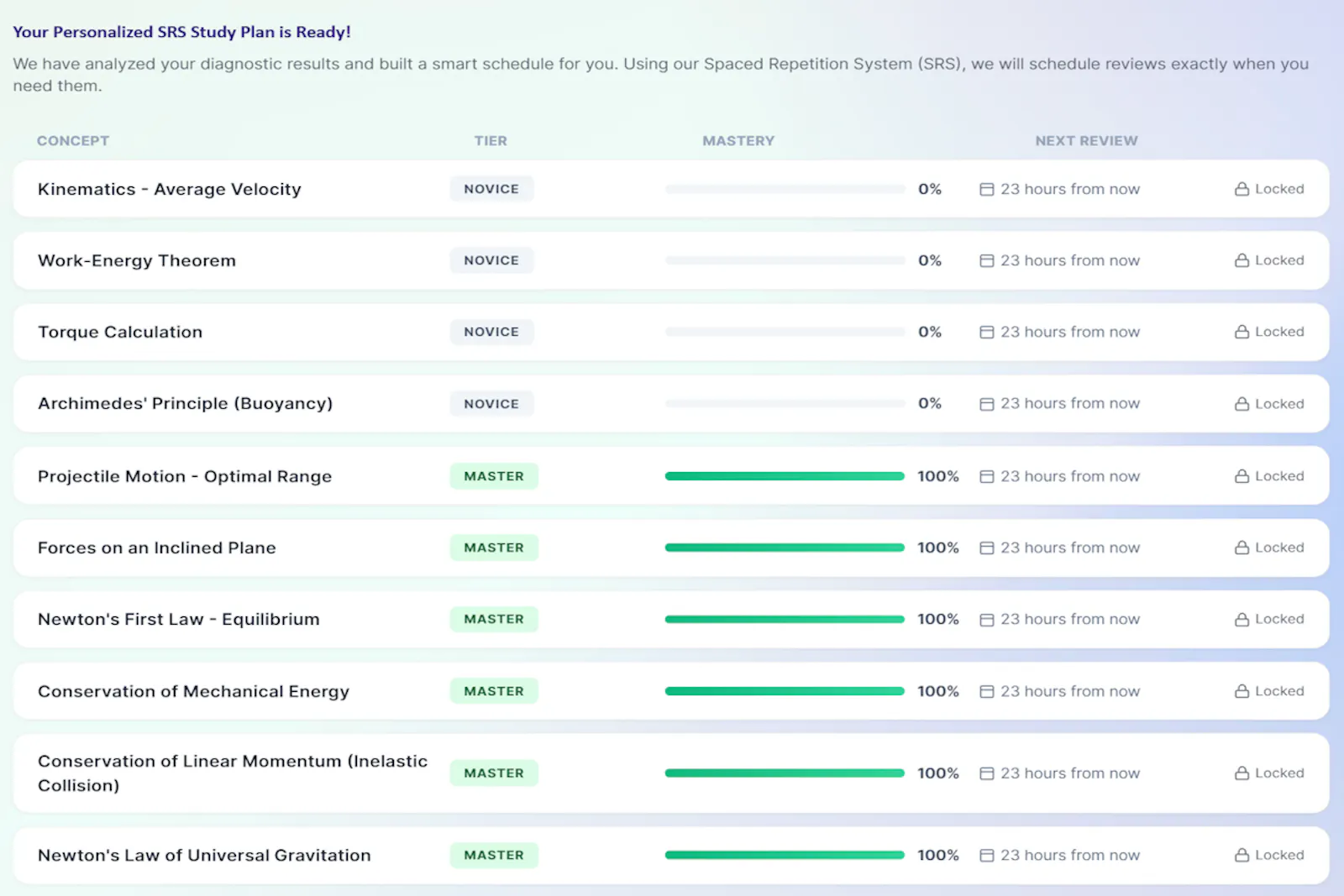
Task: Select the Conservation of Linear Momentum concept name
Action: point(233,773)
